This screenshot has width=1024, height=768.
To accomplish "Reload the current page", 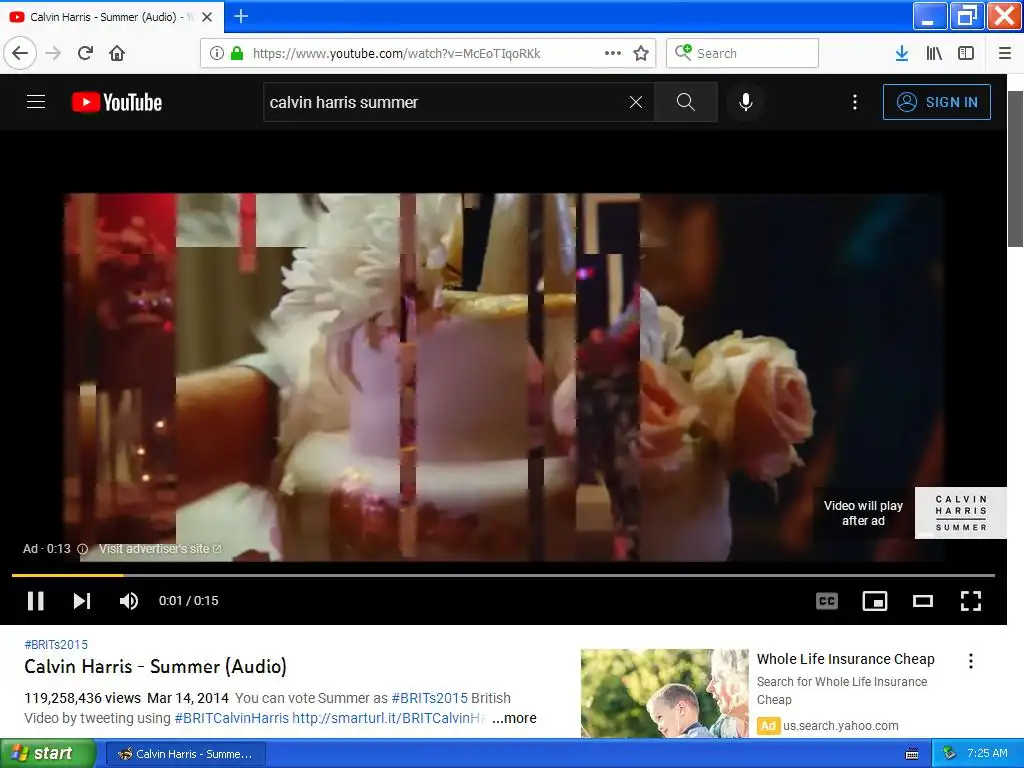I will point(85,53).
